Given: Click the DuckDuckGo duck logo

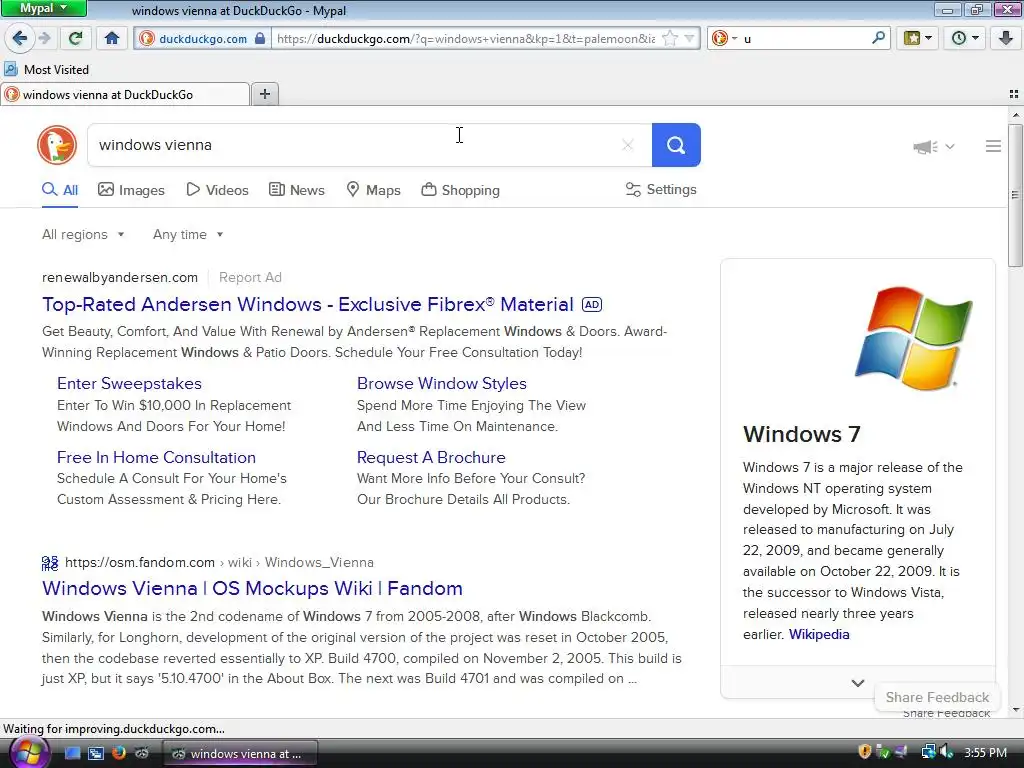Looking at the screenshot, I should coord(57,145).
